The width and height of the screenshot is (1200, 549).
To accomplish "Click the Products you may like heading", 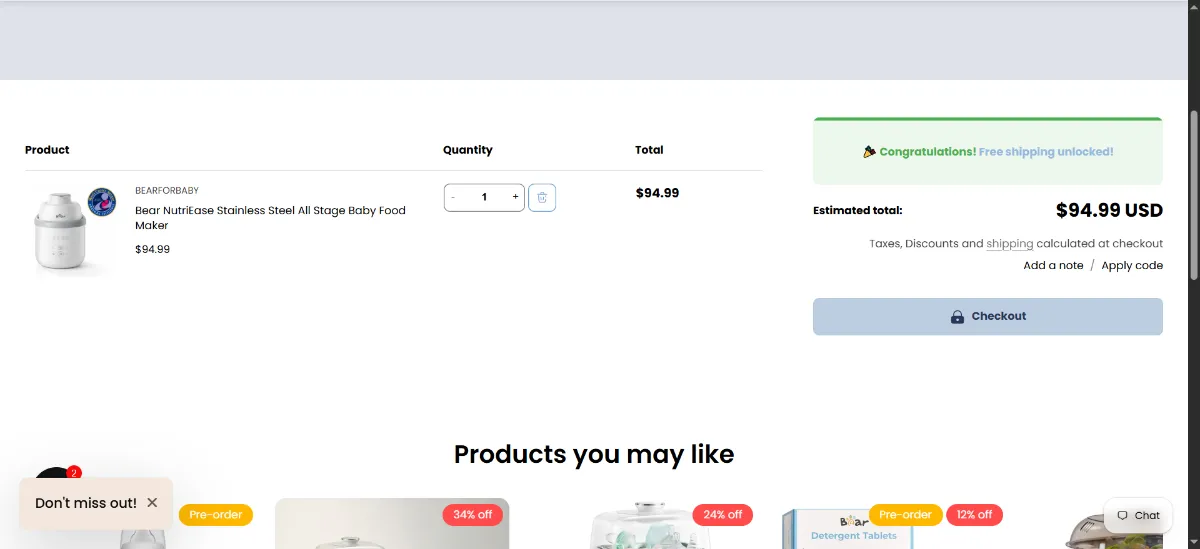I will click(x=594, y=454).
